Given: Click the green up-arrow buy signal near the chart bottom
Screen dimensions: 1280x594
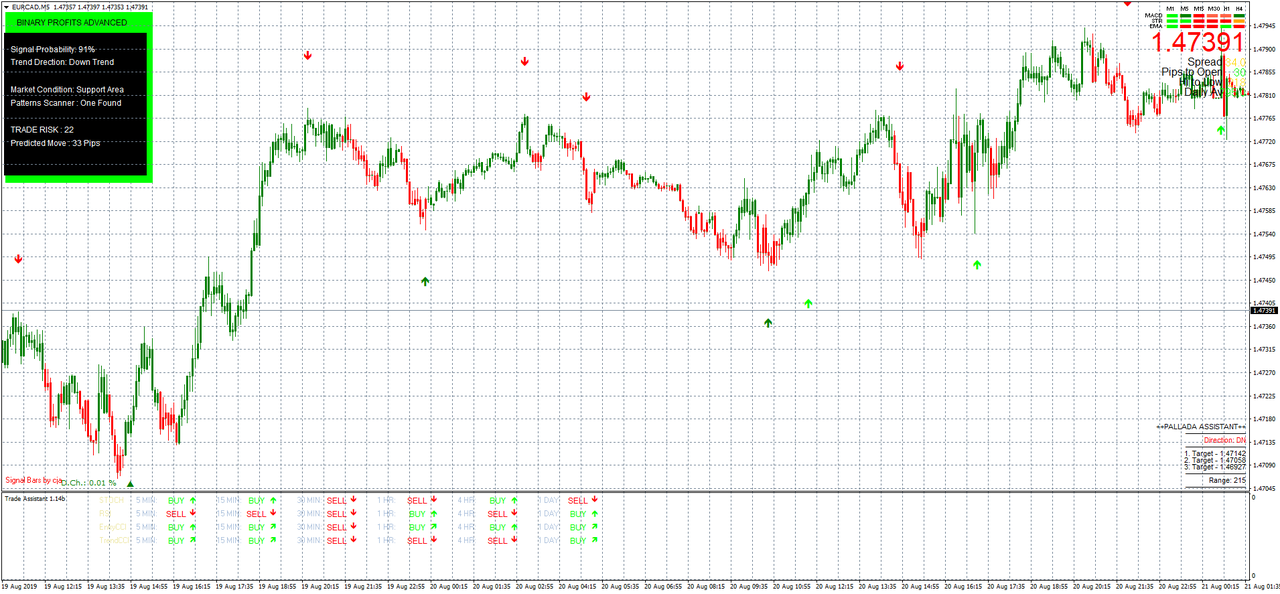Looking at the screenshot, I should 768,322.
